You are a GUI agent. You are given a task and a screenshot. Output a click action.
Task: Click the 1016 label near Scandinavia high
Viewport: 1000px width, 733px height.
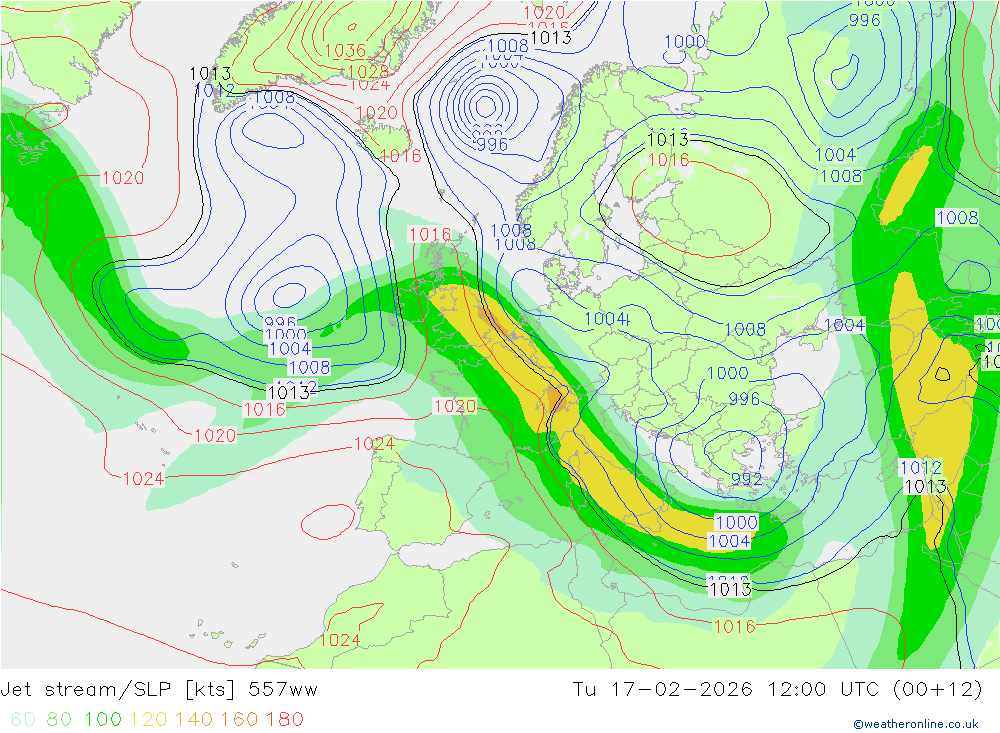(x=668, y=159)
